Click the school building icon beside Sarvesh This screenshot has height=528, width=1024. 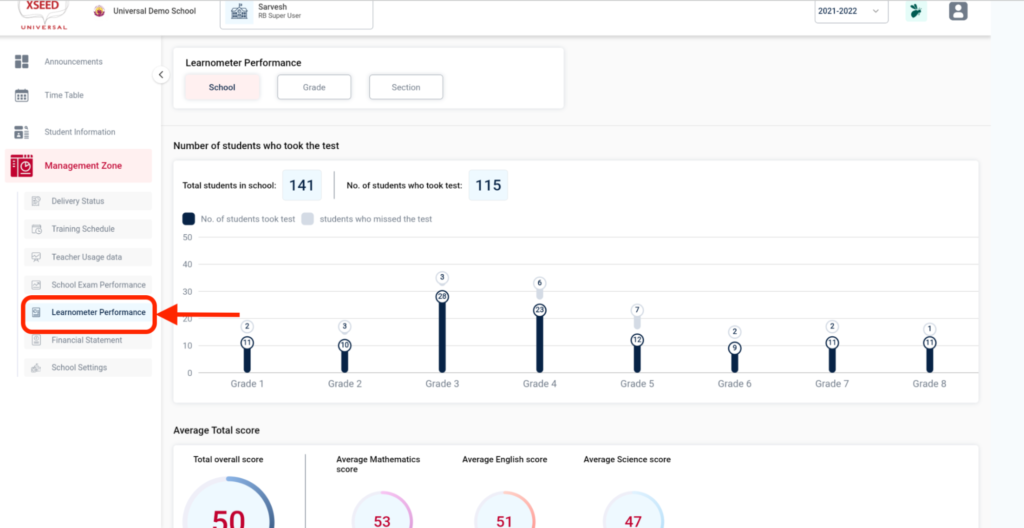click(x=240, y=12)
